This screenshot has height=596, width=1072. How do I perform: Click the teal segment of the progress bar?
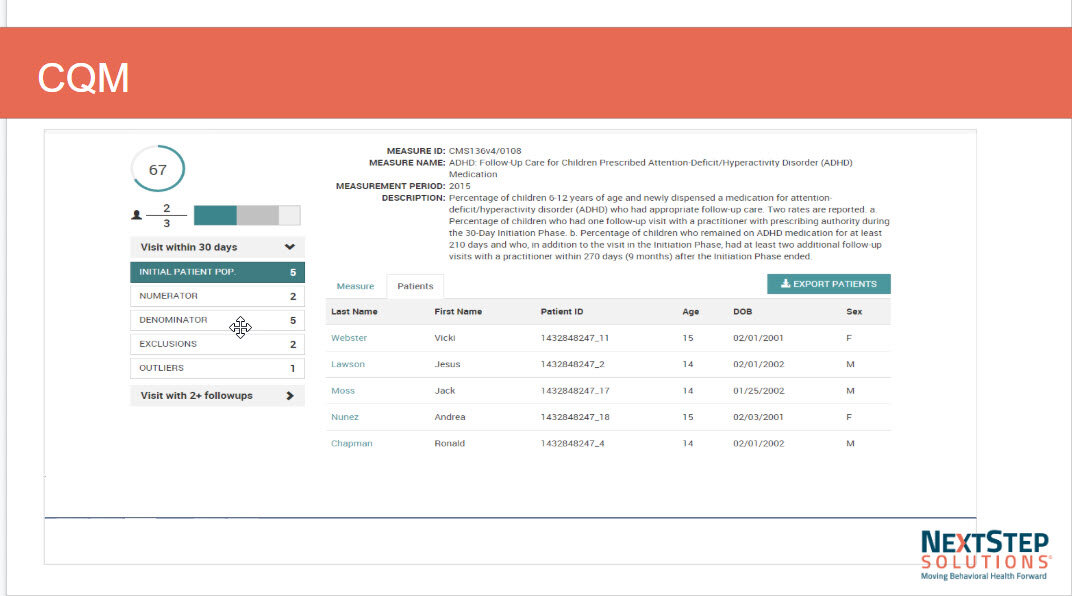(215, 215)
